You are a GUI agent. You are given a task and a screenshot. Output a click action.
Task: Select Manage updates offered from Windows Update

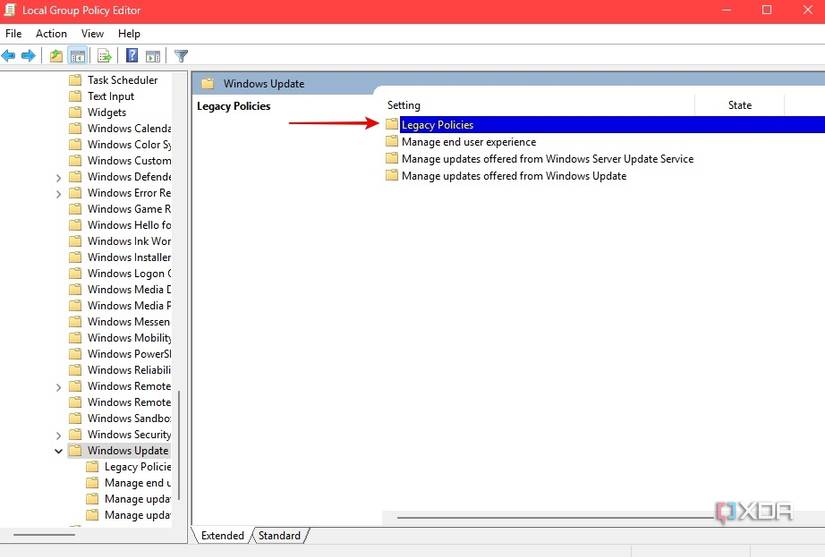(x=514, y=175)
